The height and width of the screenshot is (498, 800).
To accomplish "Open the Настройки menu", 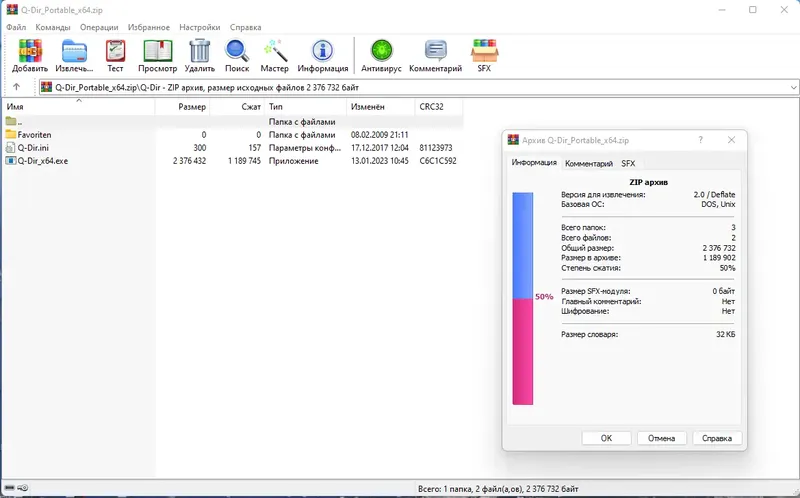I will (x=200, y=27).
